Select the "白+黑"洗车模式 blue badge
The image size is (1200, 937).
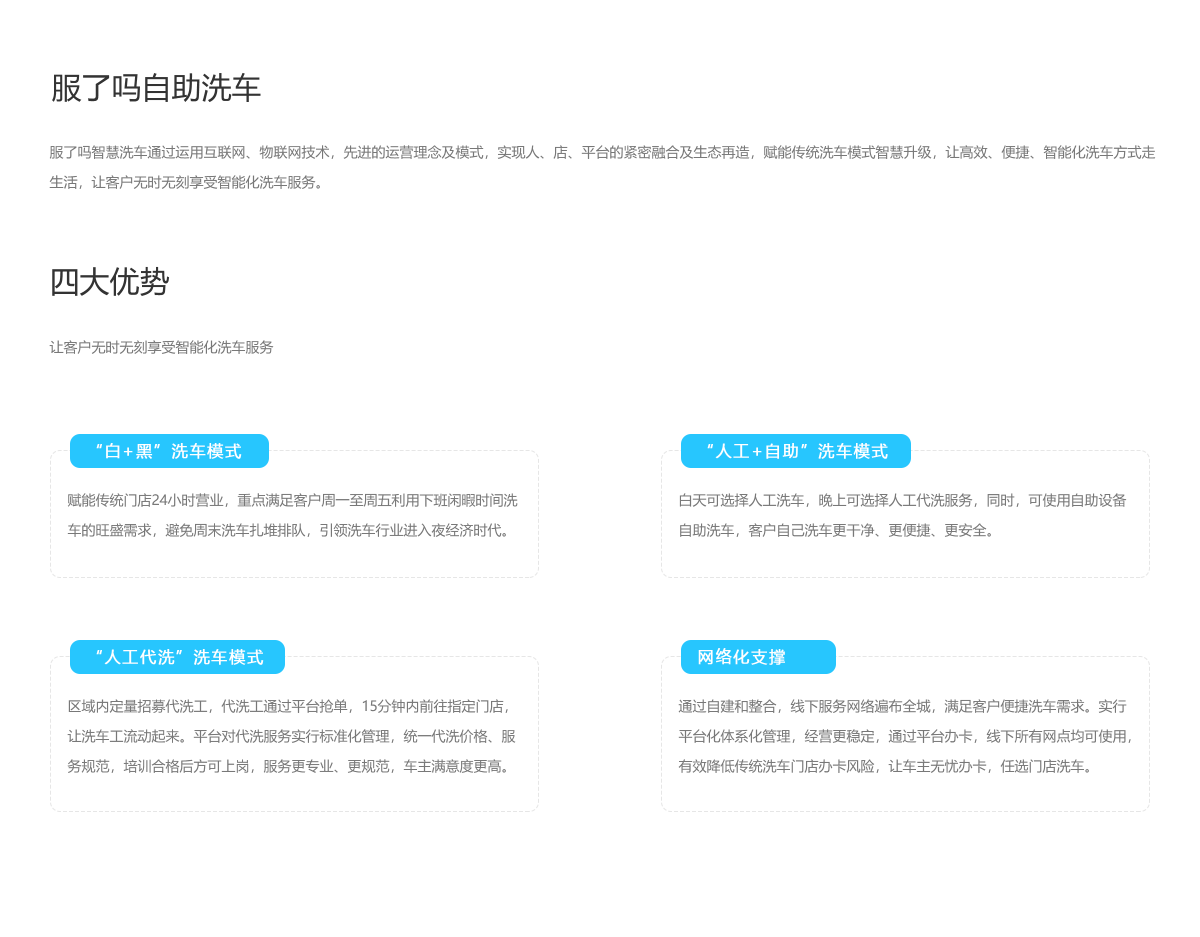[169, 451]
